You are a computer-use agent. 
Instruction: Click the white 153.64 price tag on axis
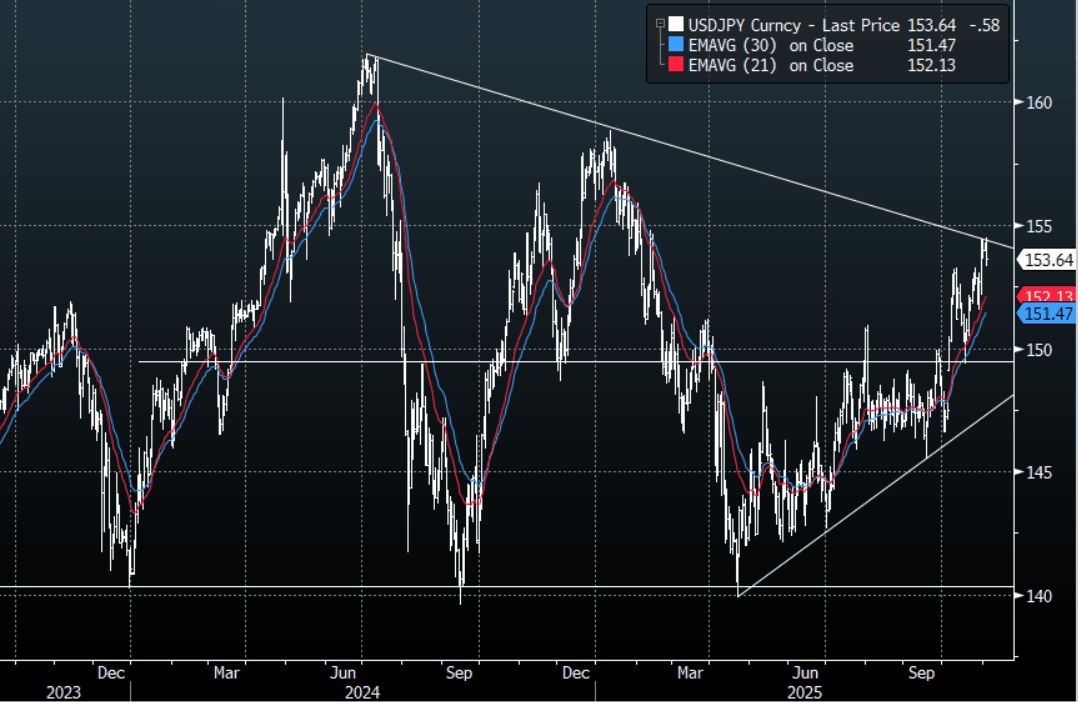point(1048,260)
